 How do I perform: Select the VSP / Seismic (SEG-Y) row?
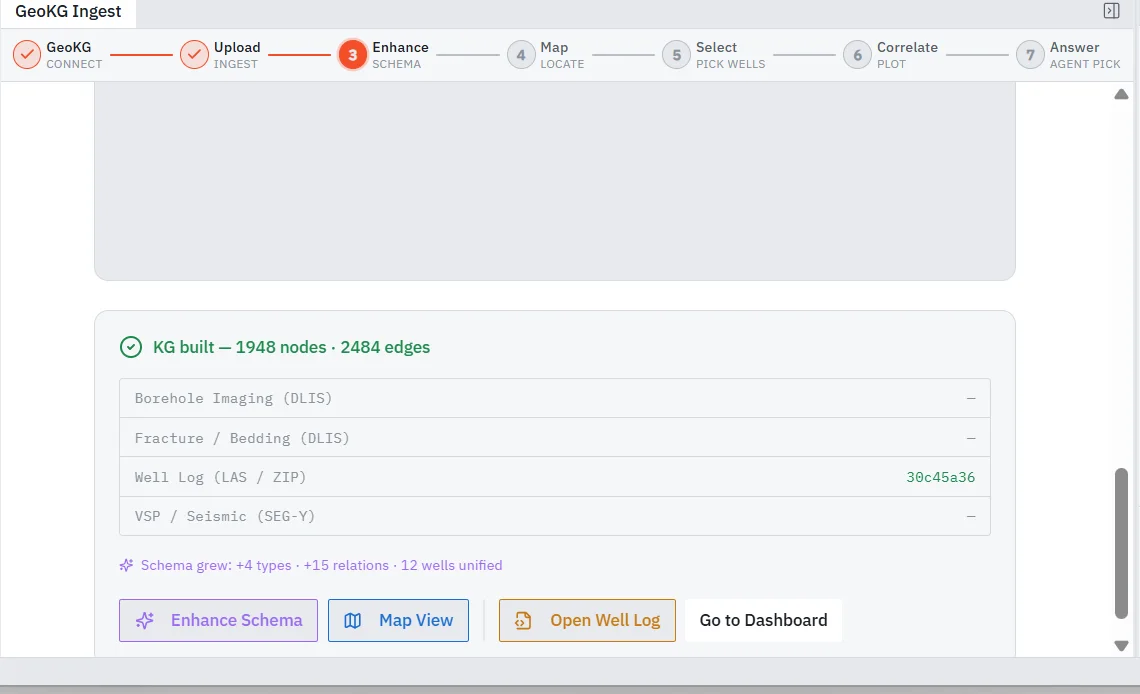pyautogui.click(x=555, y=516)
